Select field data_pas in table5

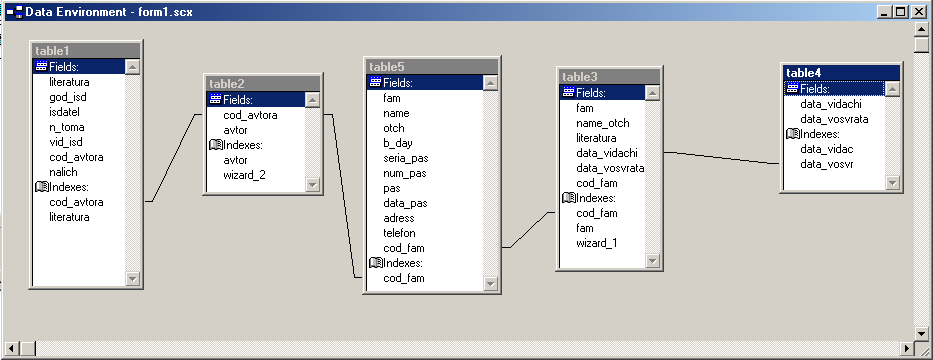click(405, 203)
